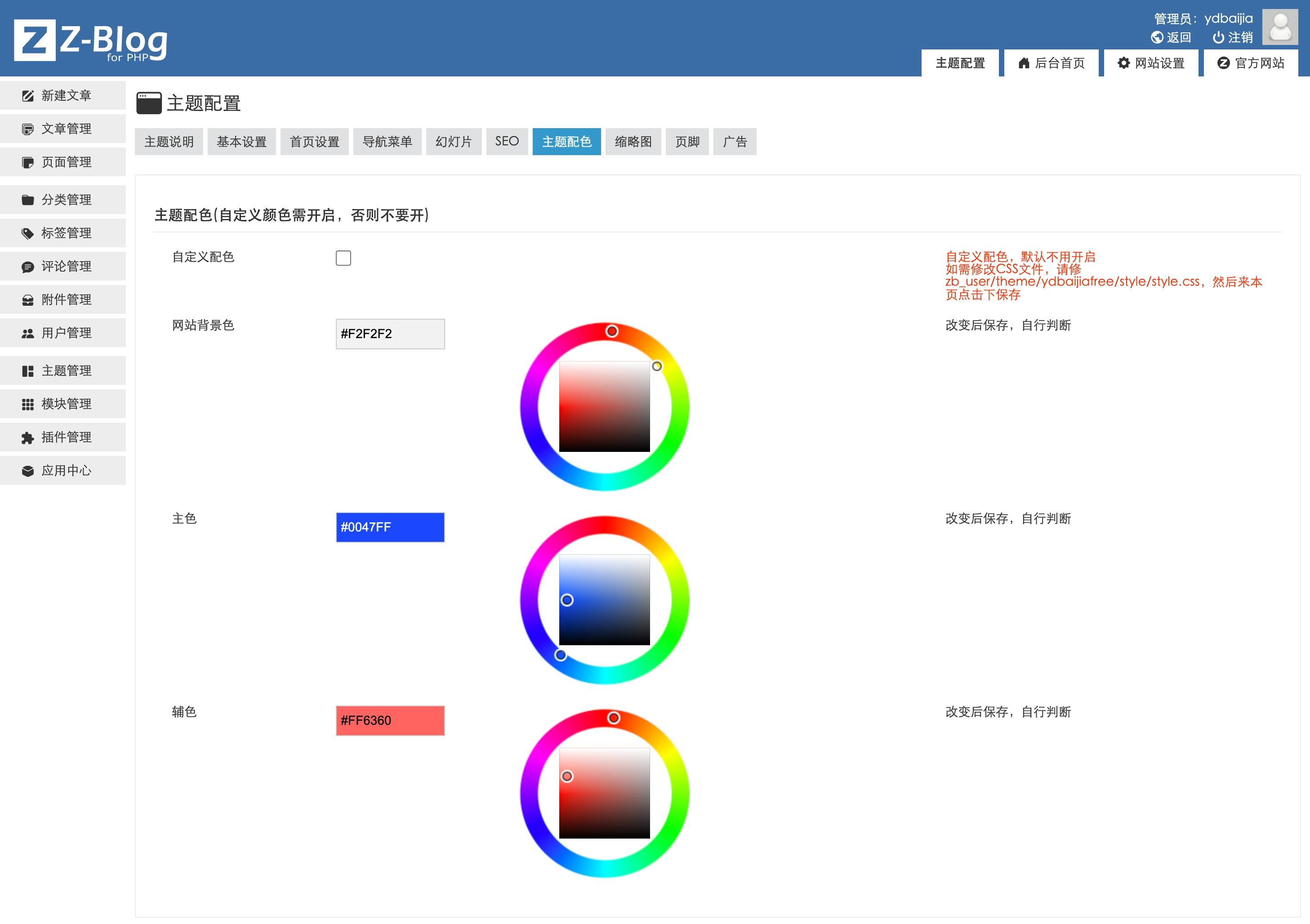Switch to the 幻灯片 tab

tap(453, 142)
